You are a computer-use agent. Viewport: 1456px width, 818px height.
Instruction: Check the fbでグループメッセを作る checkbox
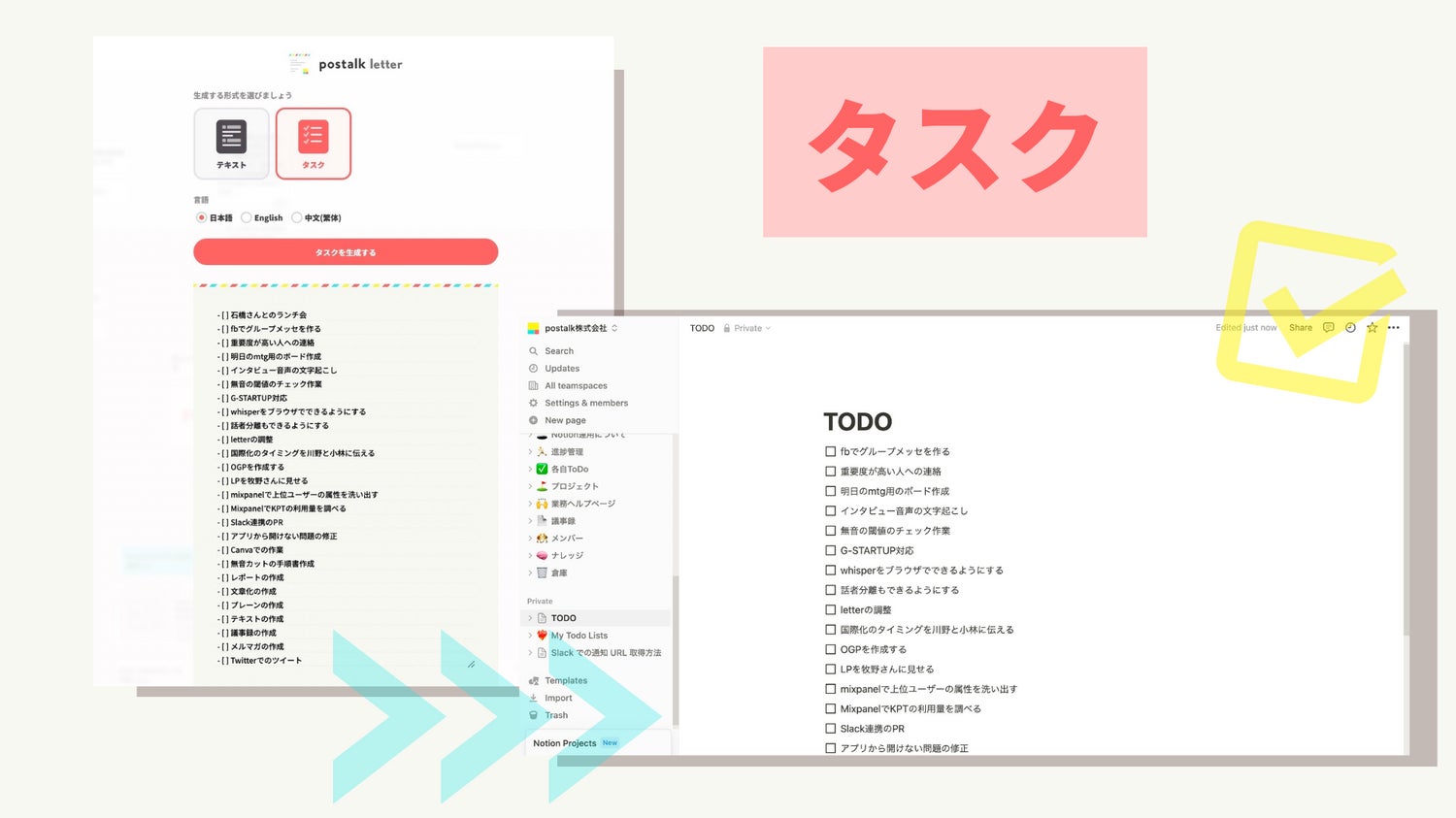(830, 451)
